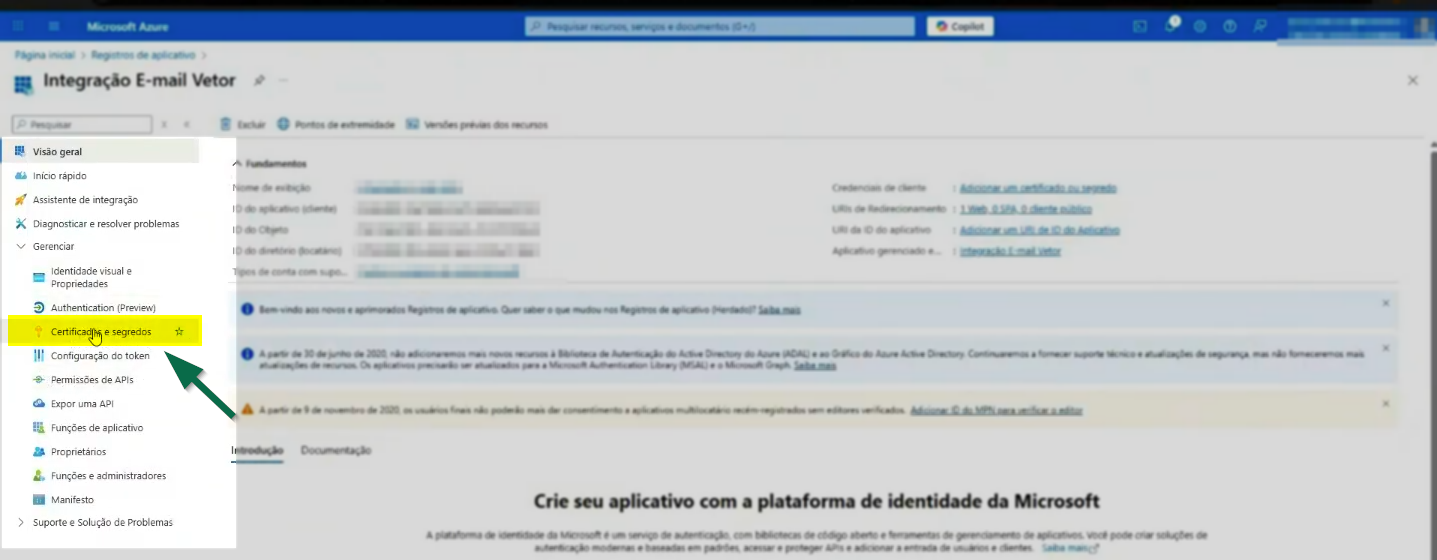Click Adicionar ID do MPN para verificar o editor
Viewport: 1437px width, 560px height.
997,410
